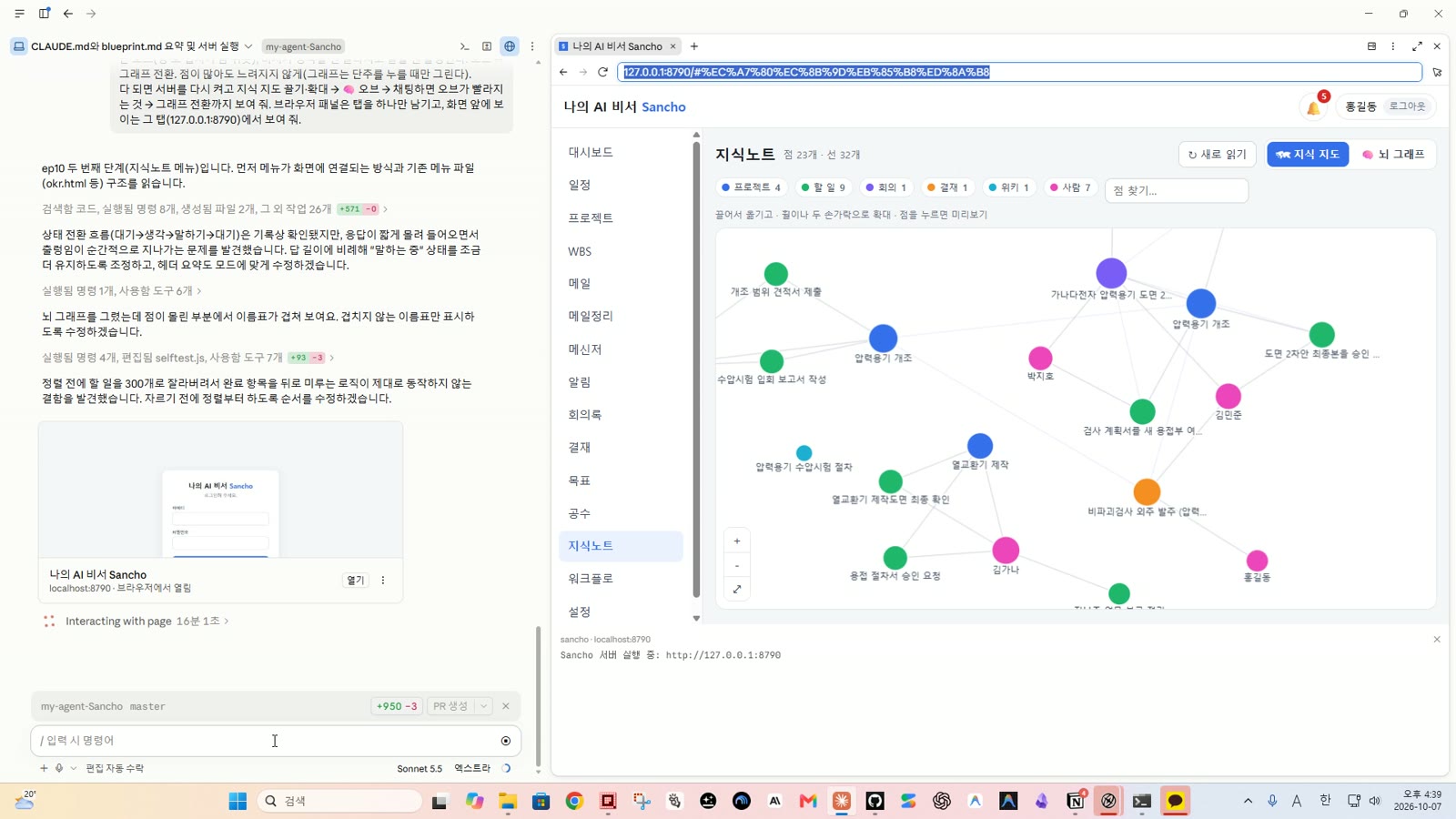Click the plus attach icon below prompt
The width and height of the screenshot is (1456, 819).
click(44, 768)
